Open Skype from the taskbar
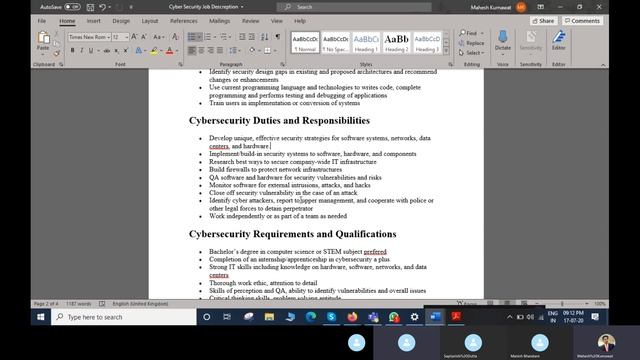Screen dimensions: 640x360 331,317
